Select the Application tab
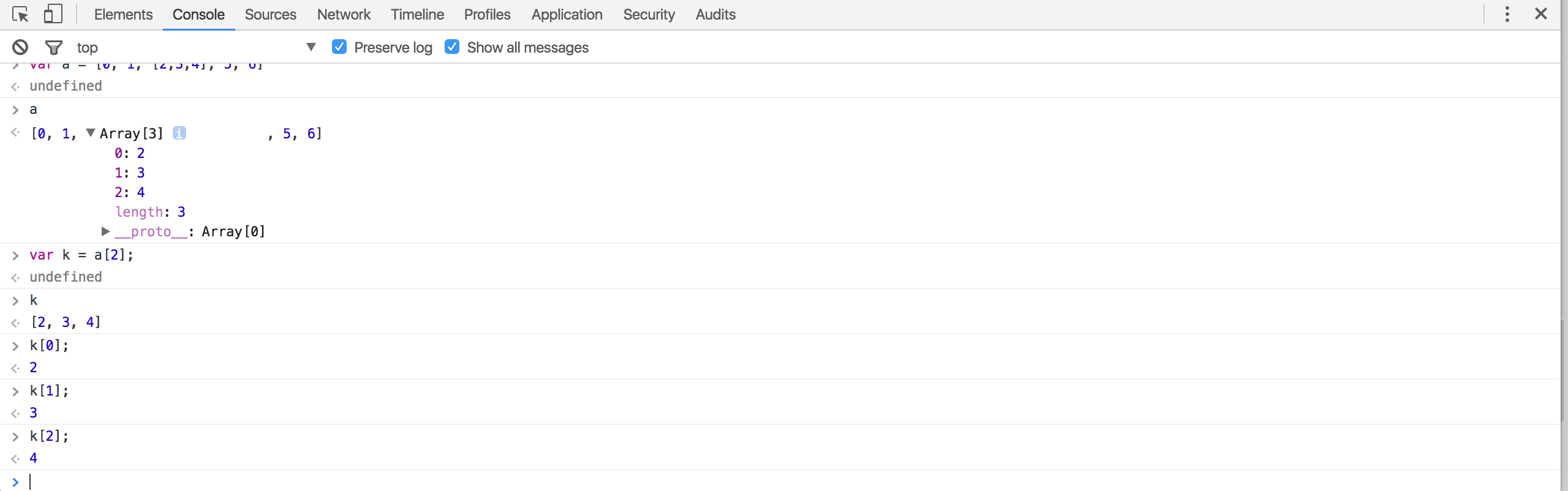The image size is (1568, 491). 567,14
